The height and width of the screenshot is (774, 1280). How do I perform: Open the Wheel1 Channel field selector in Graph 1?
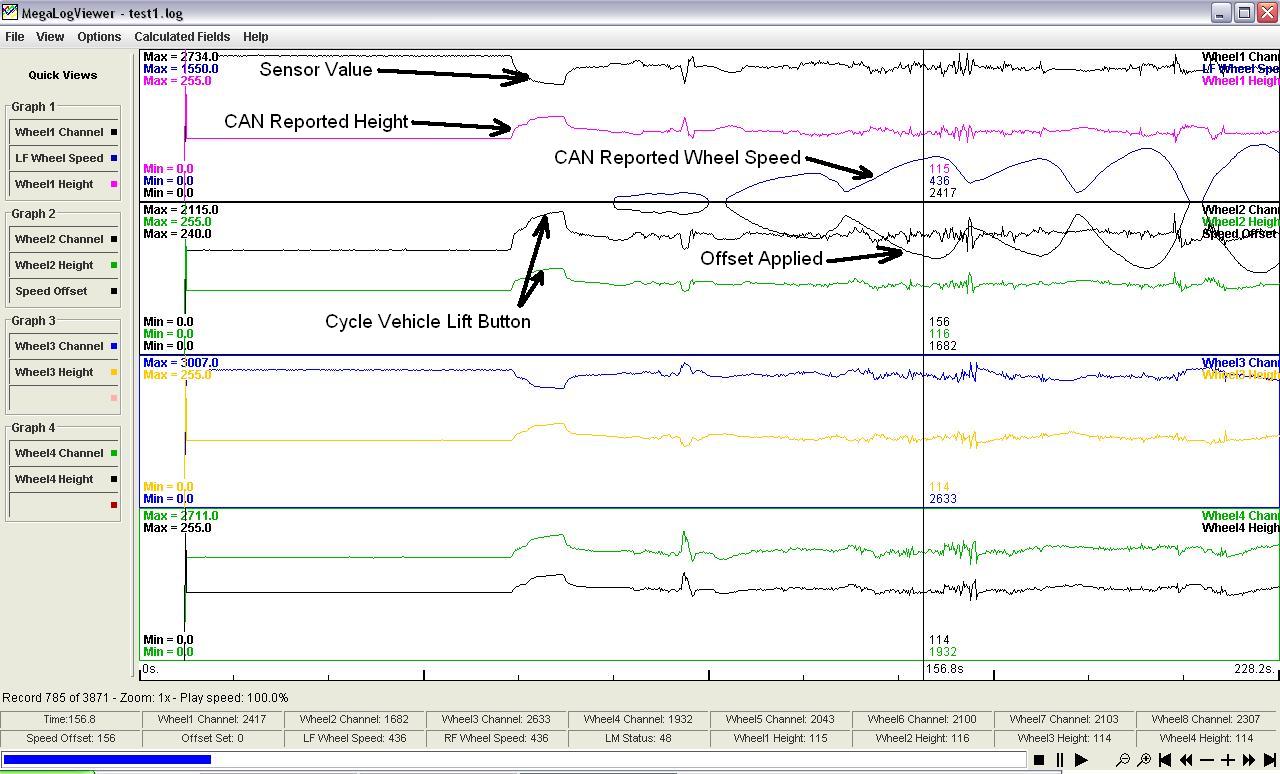(x=64, y=132)
